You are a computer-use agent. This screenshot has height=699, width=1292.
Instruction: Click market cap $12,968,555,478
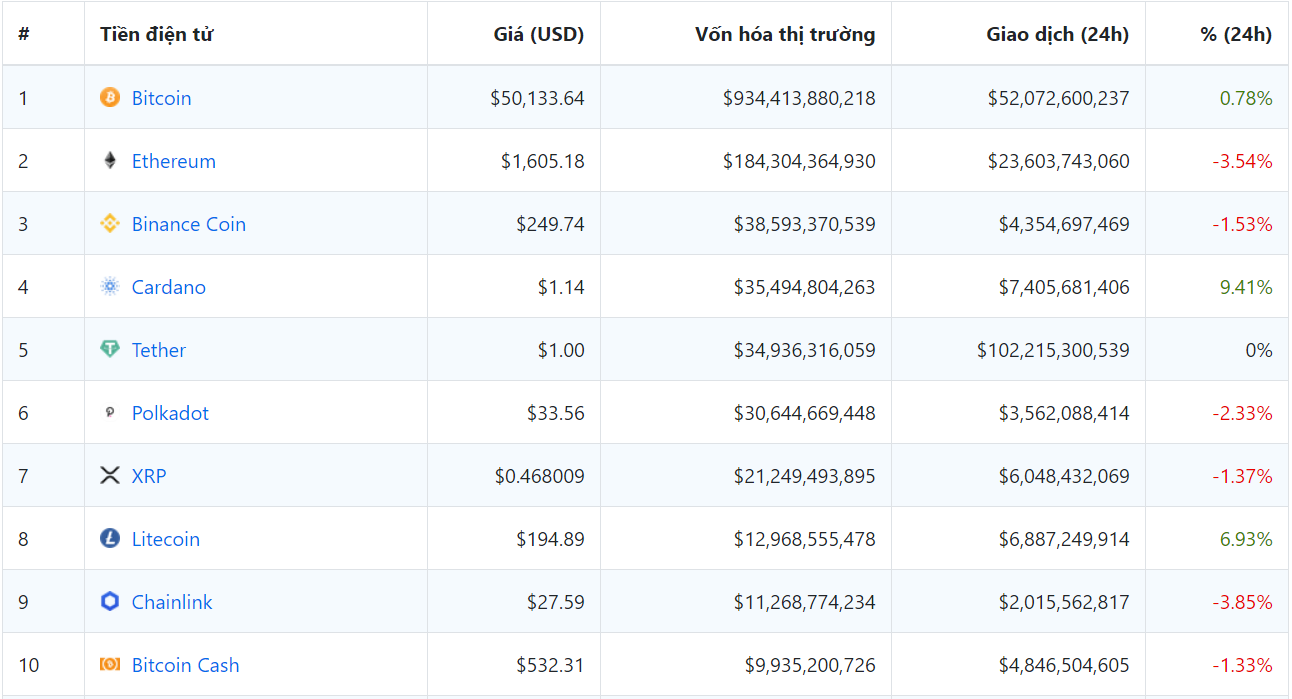805,539
